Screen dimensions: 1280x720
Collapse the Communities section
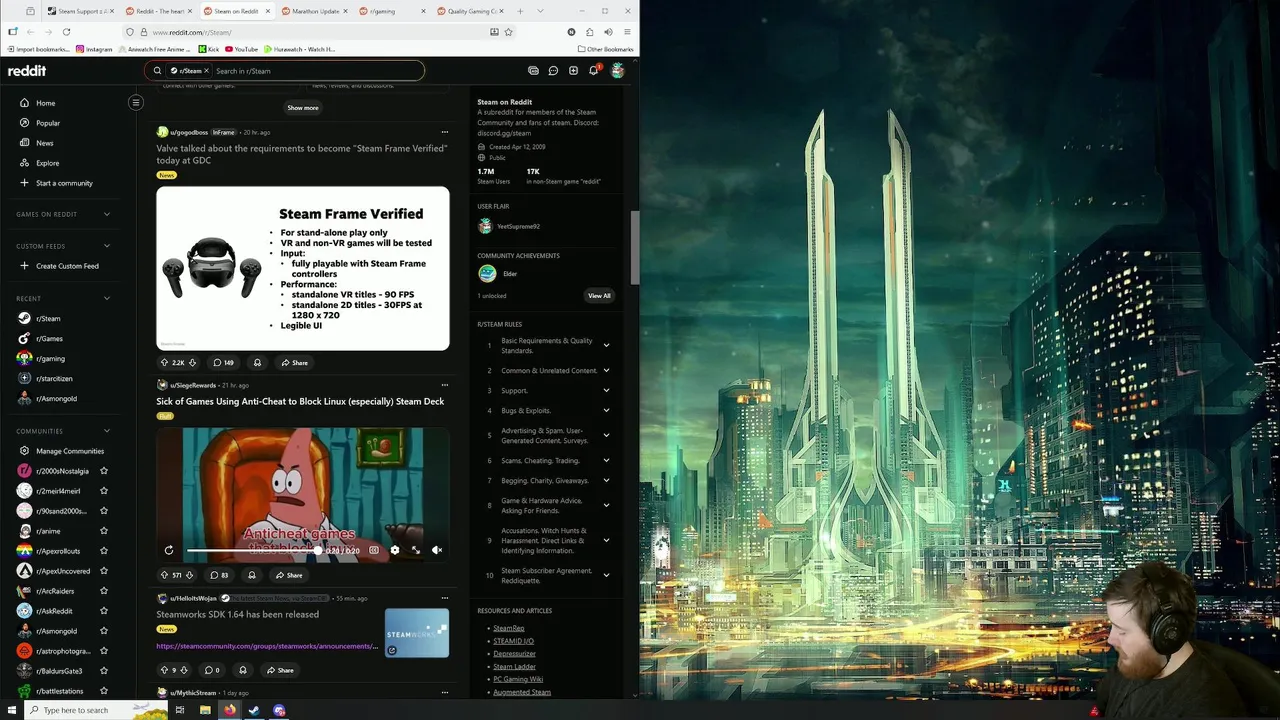pyautogui.click(x=107, y=431)
